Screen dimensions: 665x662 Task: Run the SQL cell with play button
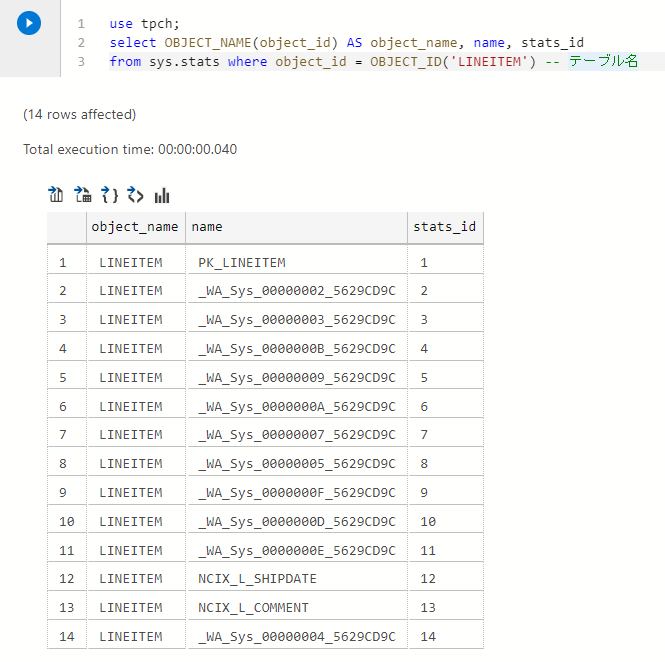coord(29,23)
